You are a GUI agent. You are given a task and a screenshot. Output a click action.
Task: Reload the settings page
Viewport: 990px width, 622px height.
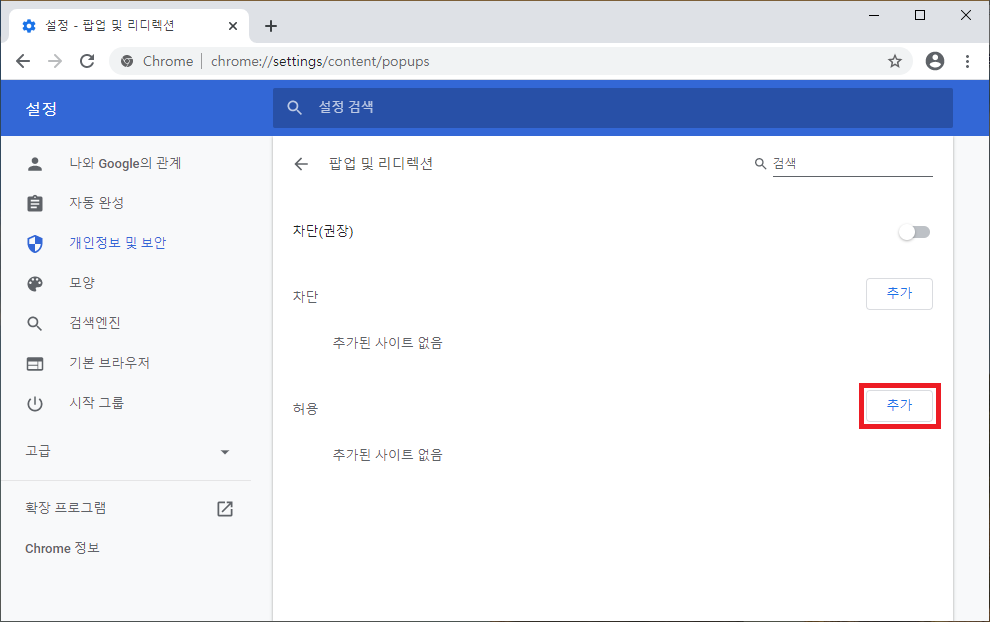click(x=87, y=61)
